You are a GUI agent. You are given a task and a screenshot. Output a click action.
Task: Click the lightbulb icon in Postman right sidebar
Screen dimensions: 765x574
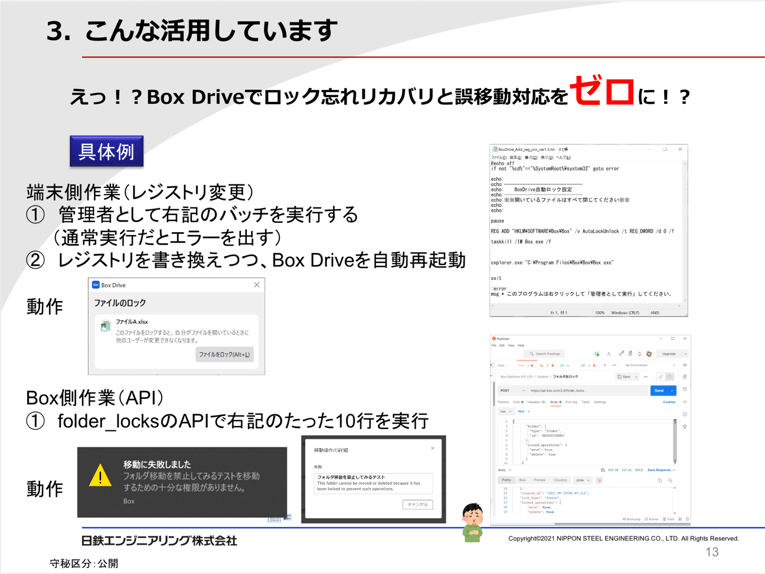(684, 426)
